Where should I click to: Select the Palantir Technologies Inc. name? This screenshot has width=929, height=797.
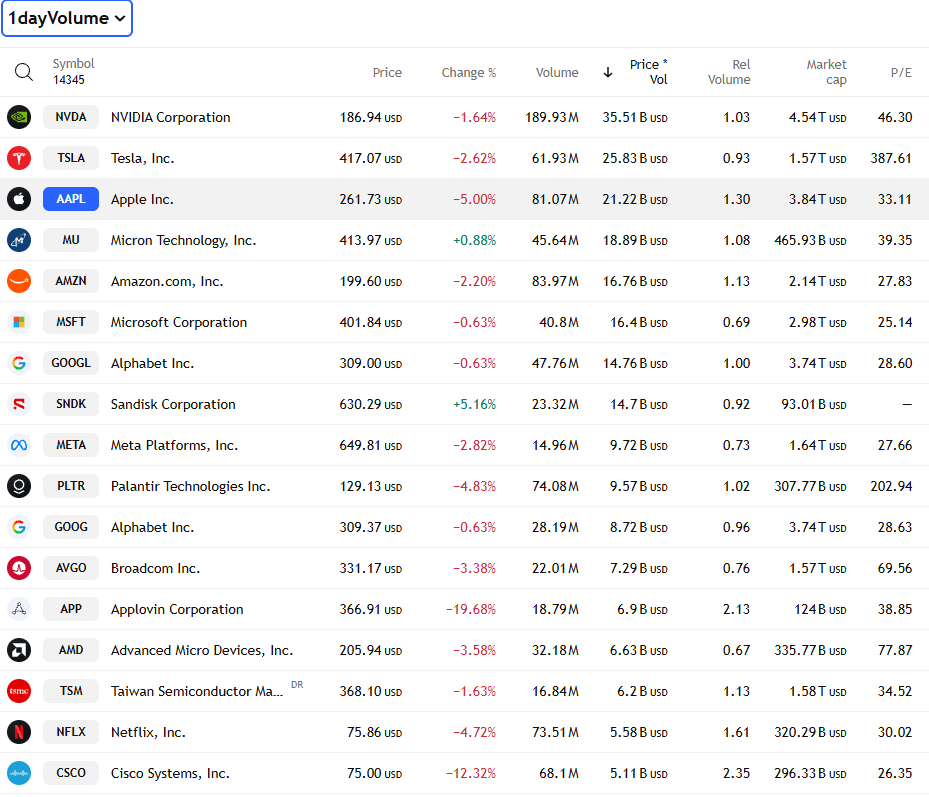coord(190,486)
